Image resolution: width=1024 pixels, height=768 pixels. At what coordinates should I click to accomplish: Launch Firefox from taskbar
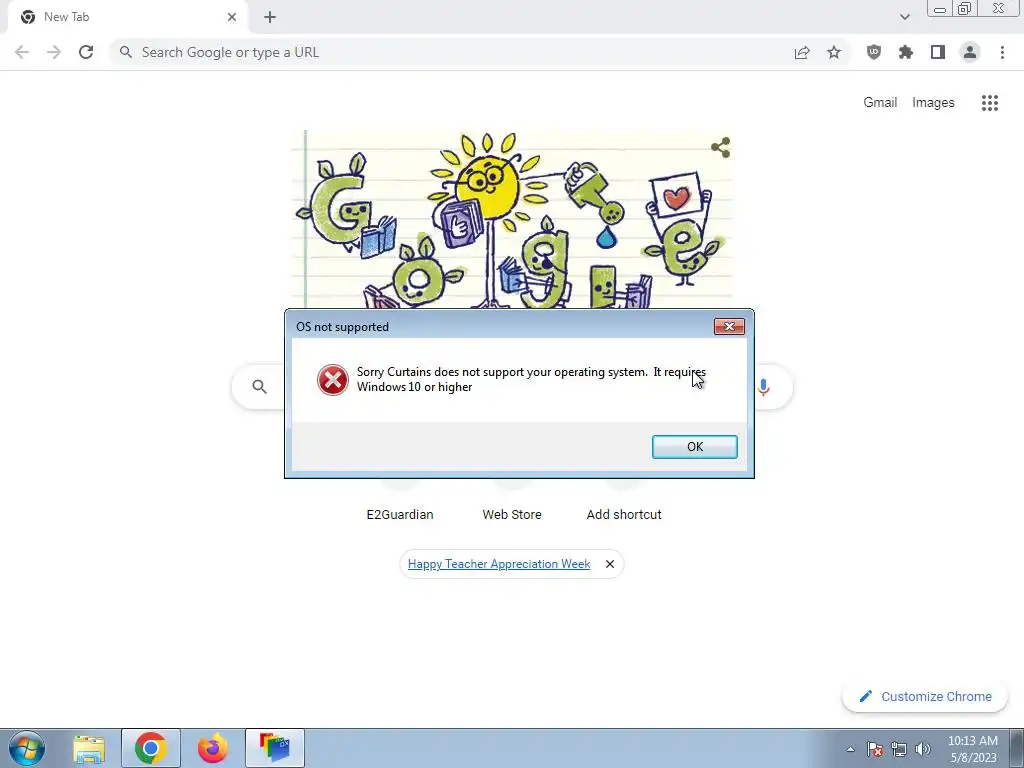pos(213,748)
